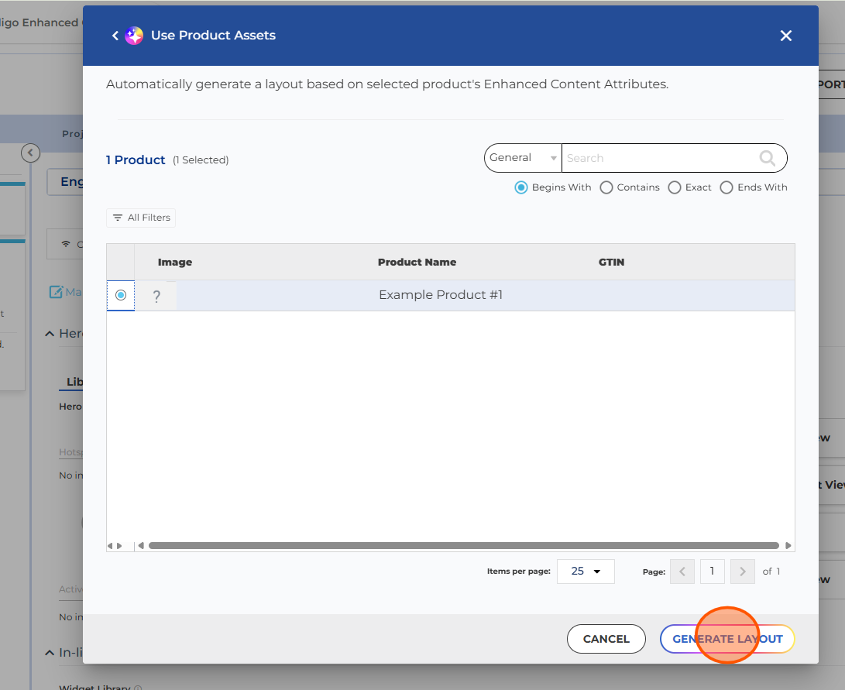The image size is (846, 690).
Task: Select the Contains radio option
Action: click(x=606, y=187)
